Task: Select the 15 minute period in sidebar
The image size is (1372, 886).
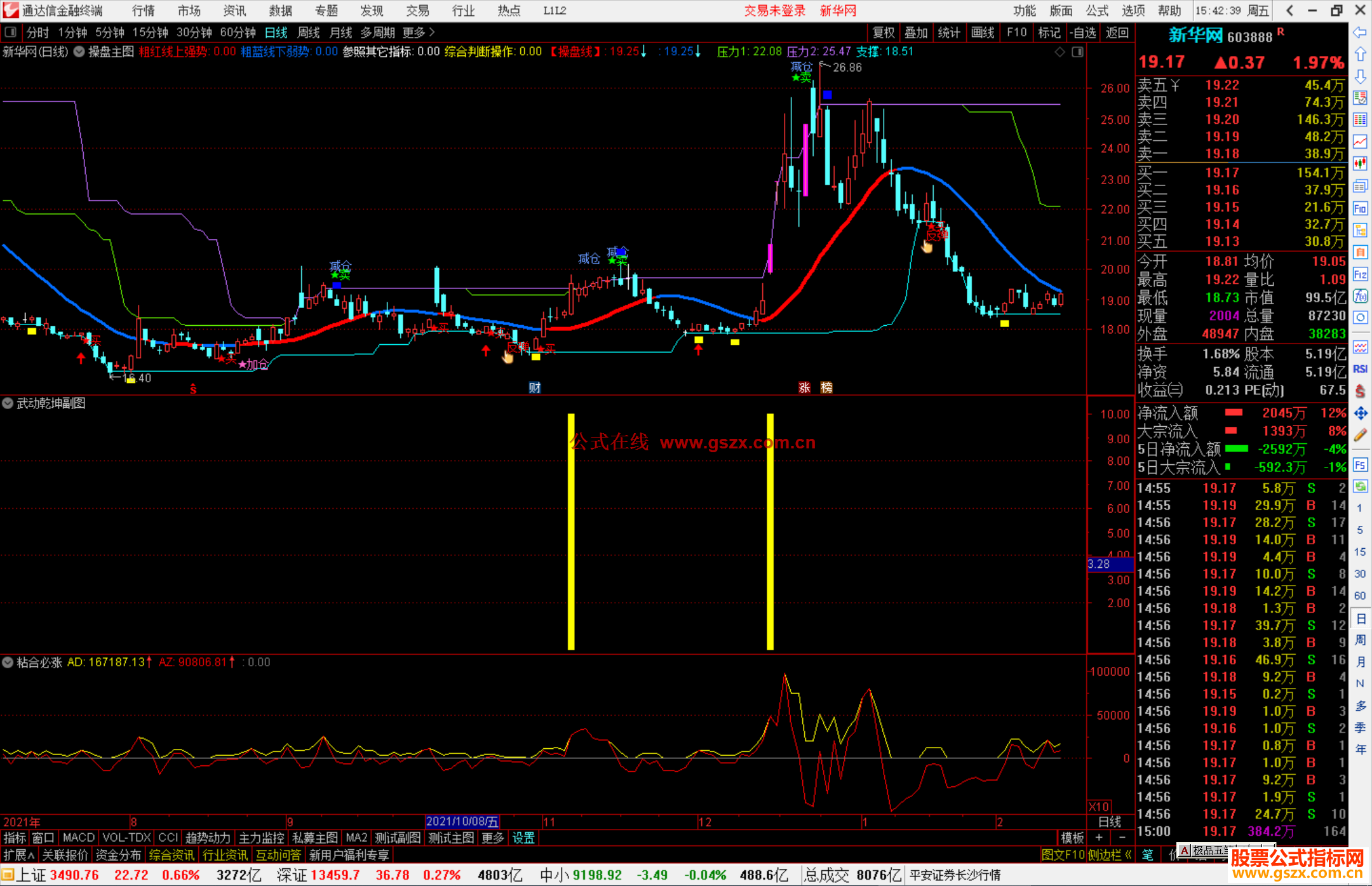Action: pyautogui.click(x=1360, y=552)
